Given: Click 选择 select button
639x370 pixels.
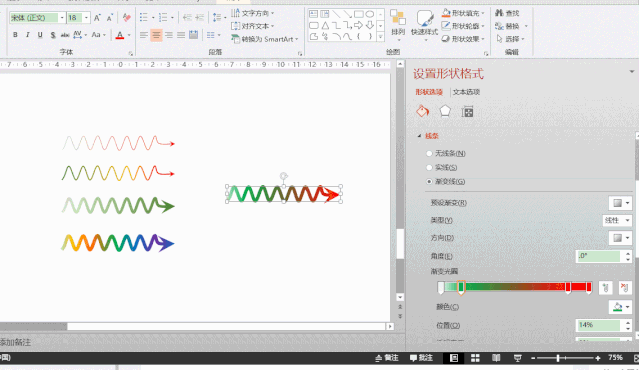Looking at the screenshot, I should coord(510,39).
